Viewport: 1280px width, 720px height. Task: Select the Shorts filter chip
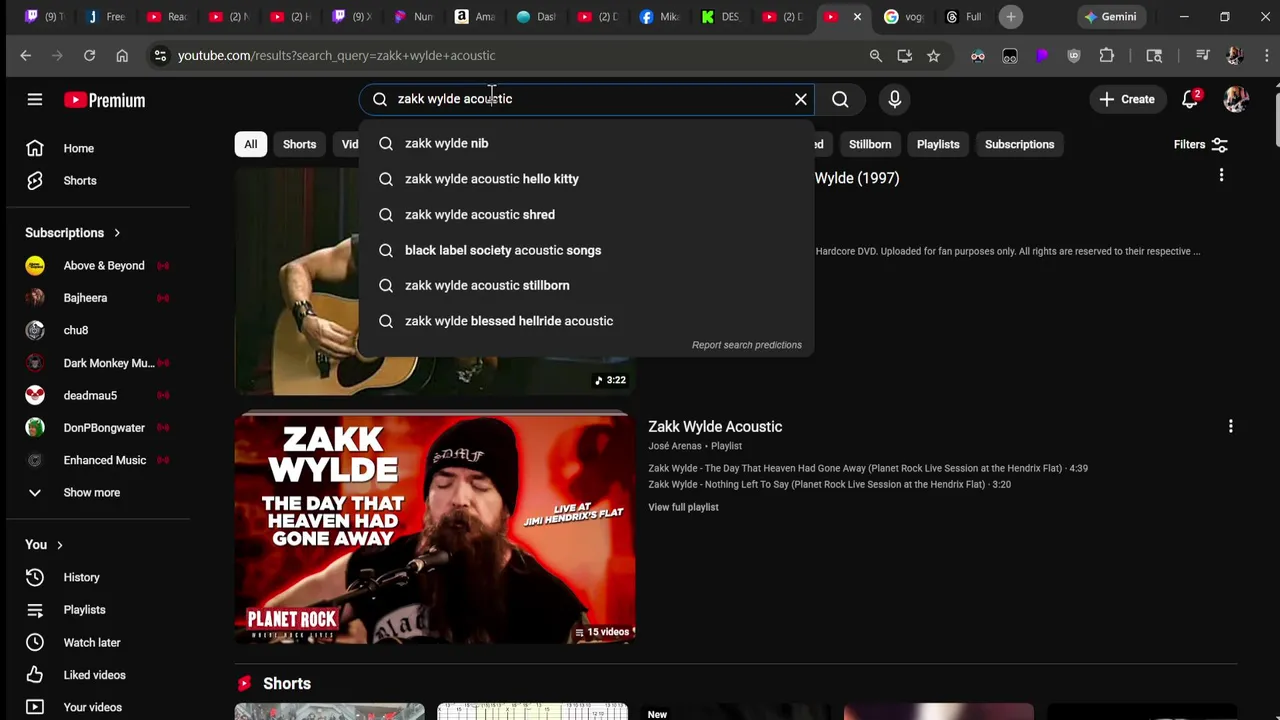pyautogui.click(x=299, y=144)
